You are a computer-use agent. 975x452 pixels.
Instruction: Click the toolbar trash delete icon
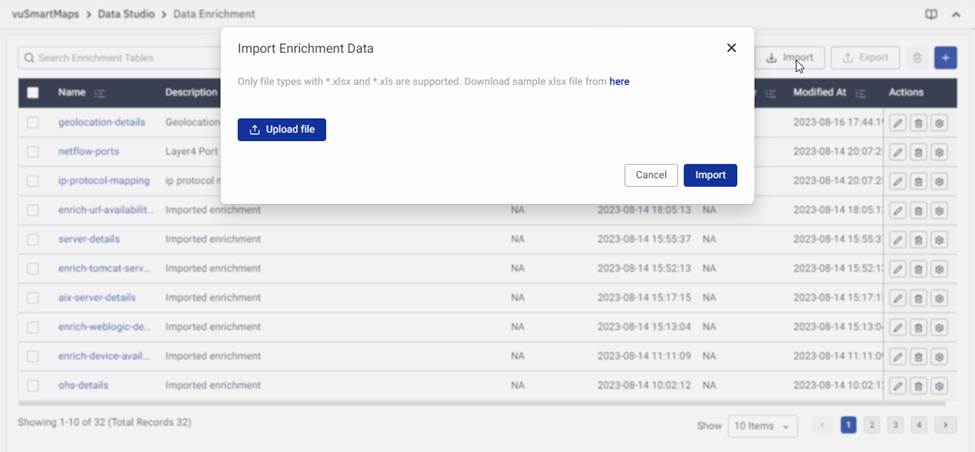[917, 58]
